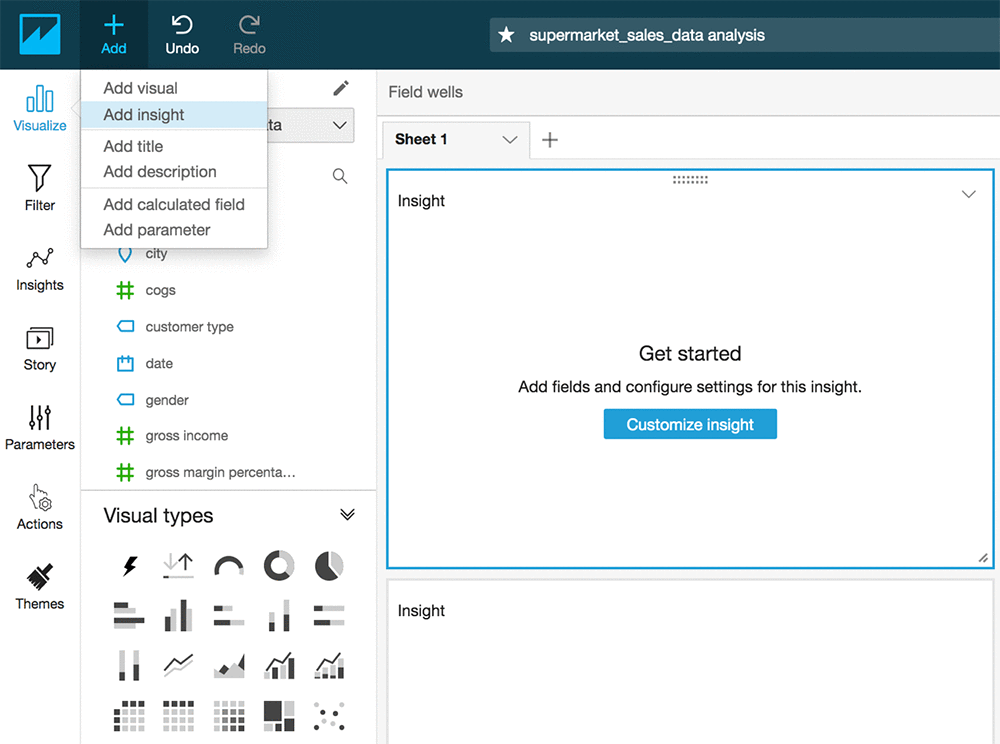Select the gauge chart visual type
The height and width of the screenshot is (744, 1000).
tap(229, 565)
